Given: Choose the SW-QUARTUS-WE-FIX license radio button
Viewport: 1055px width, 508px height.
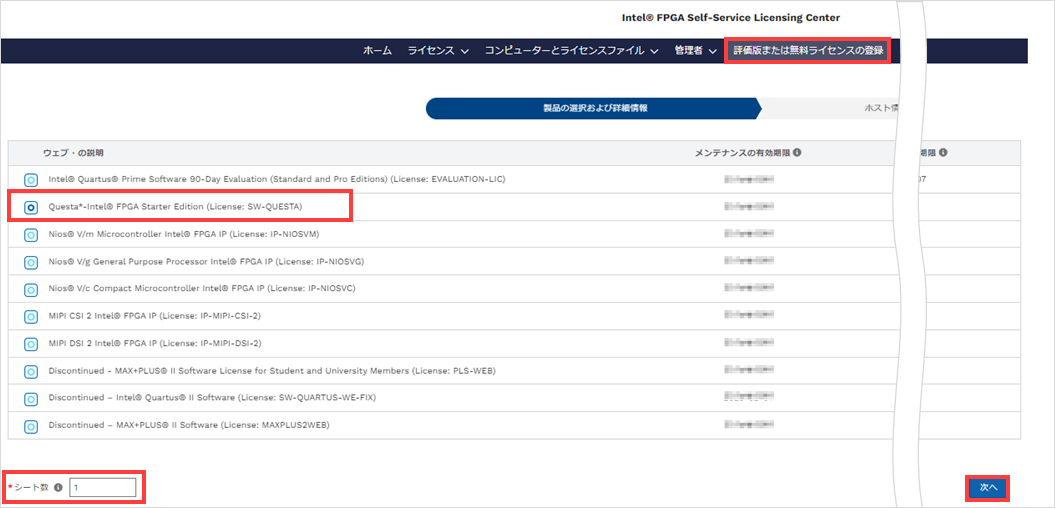Looking at the screenshot, I should 30,398.
